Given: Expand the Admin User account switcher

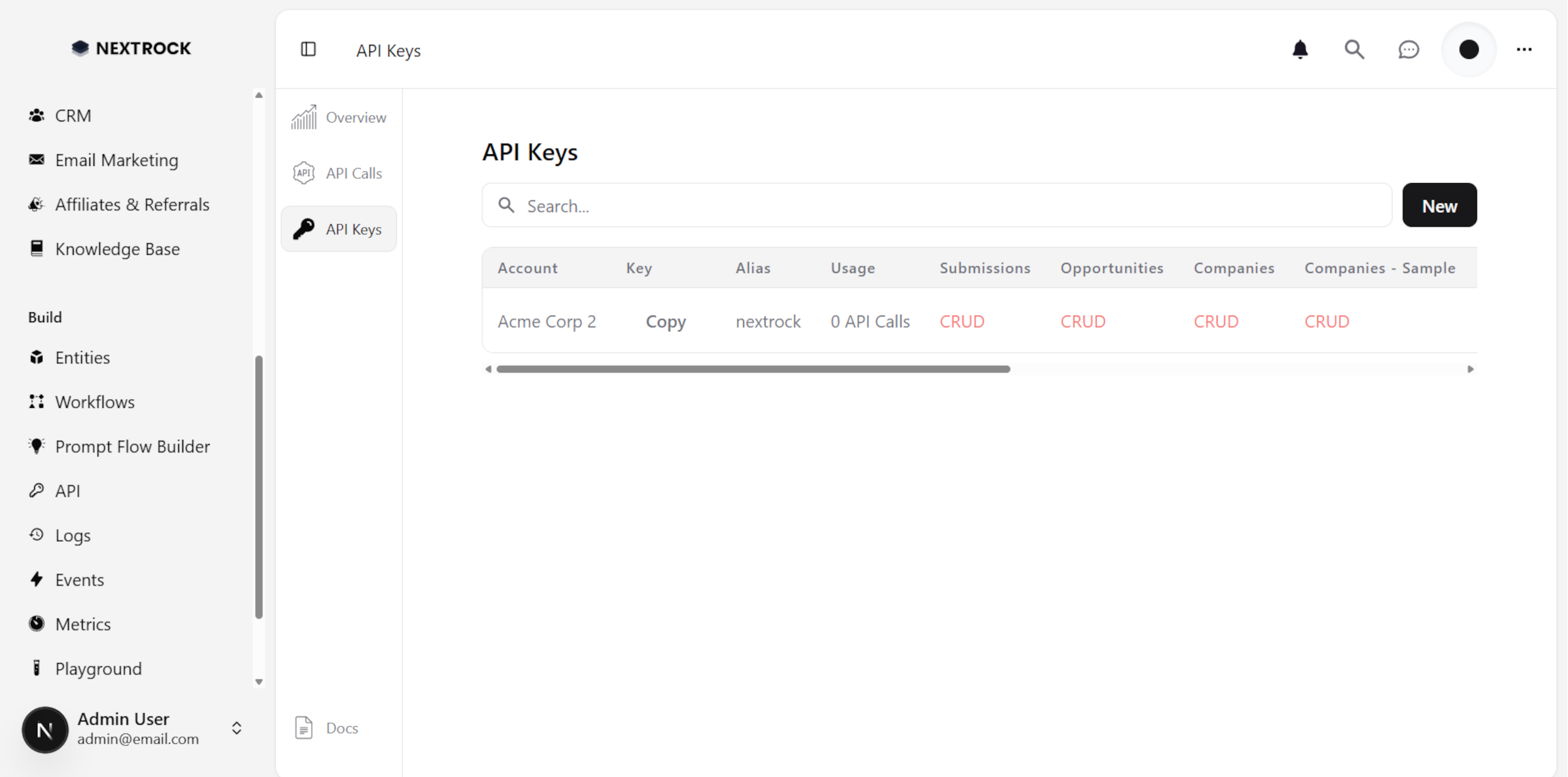Looking at the screenshot, I should tap(236, 728).
